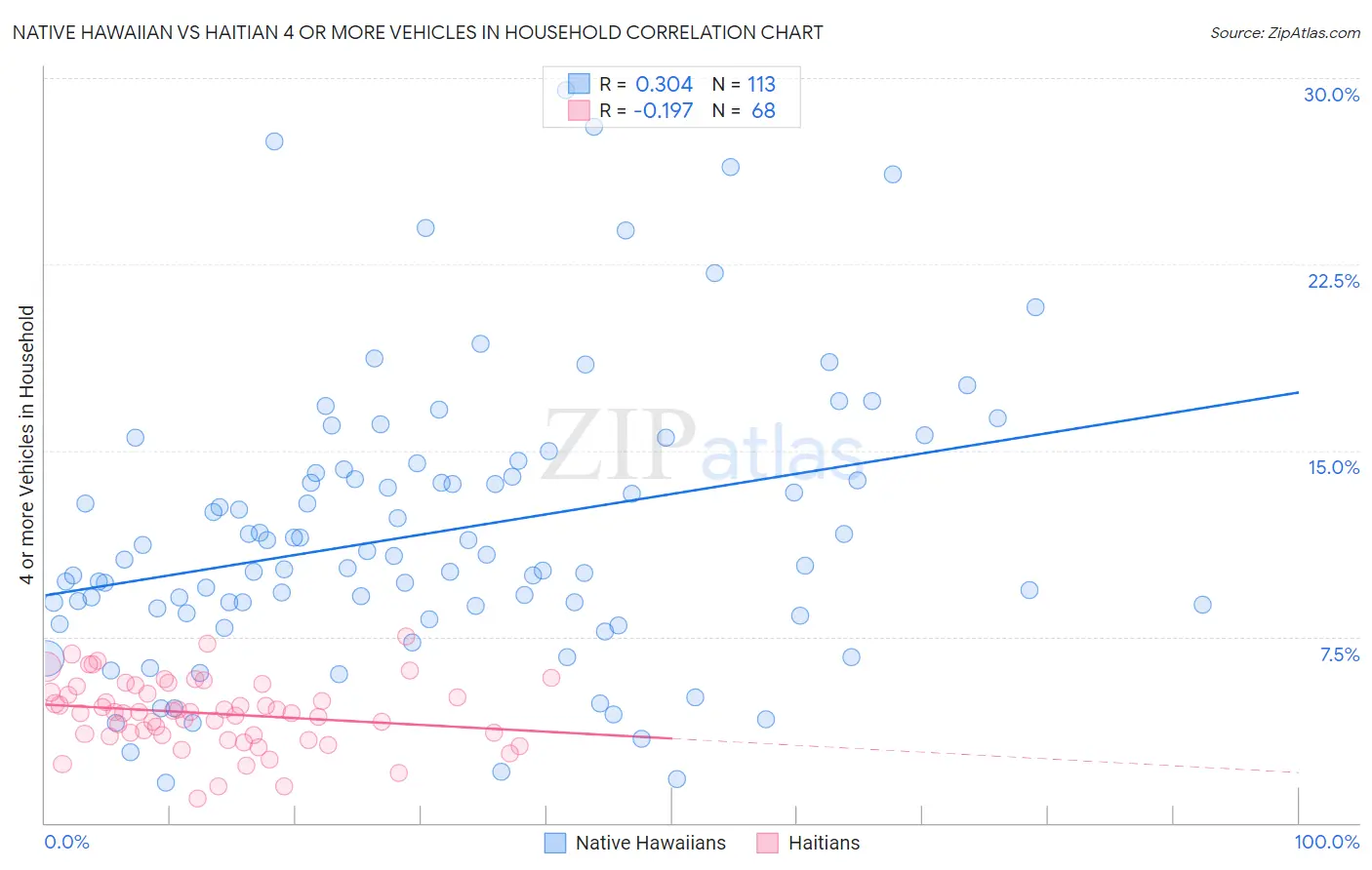Click the blue R = 0.304 correlation box
Viewport: 1372px width, 870px height.
pos(580,84)
